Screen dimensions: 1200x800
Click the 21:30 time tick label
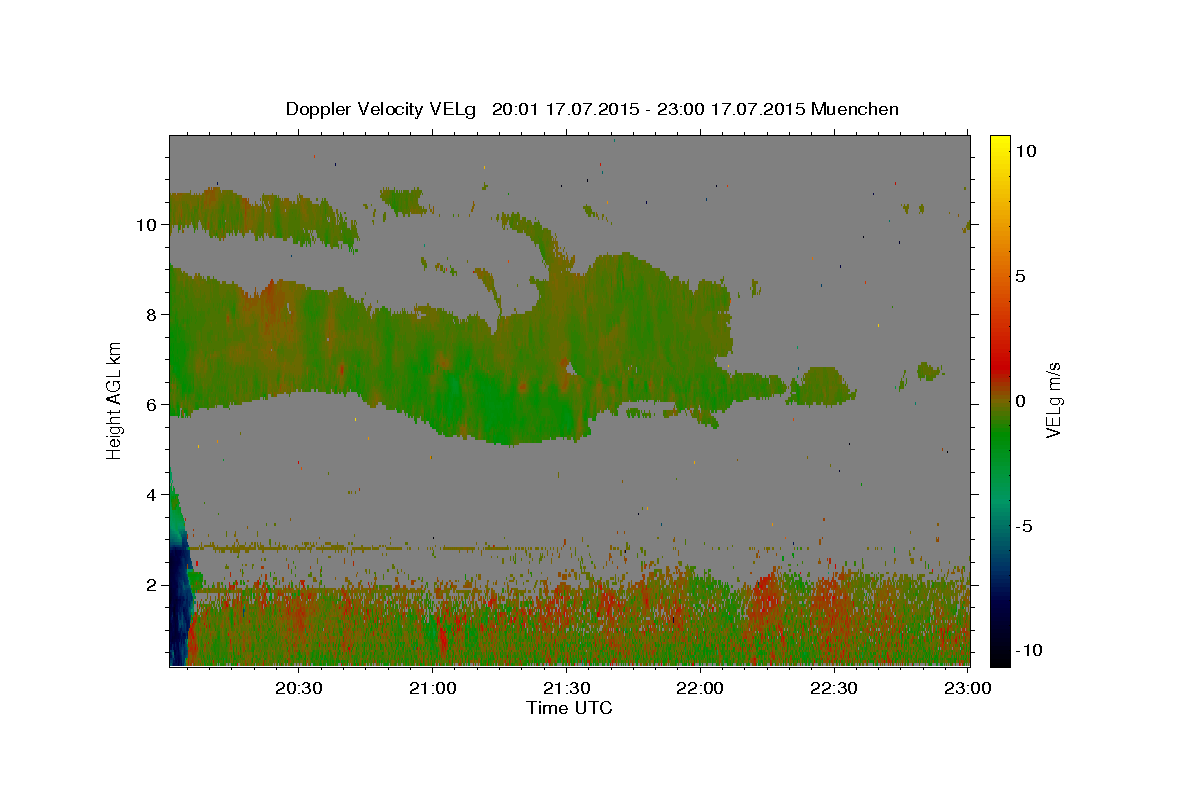[566, 688]
